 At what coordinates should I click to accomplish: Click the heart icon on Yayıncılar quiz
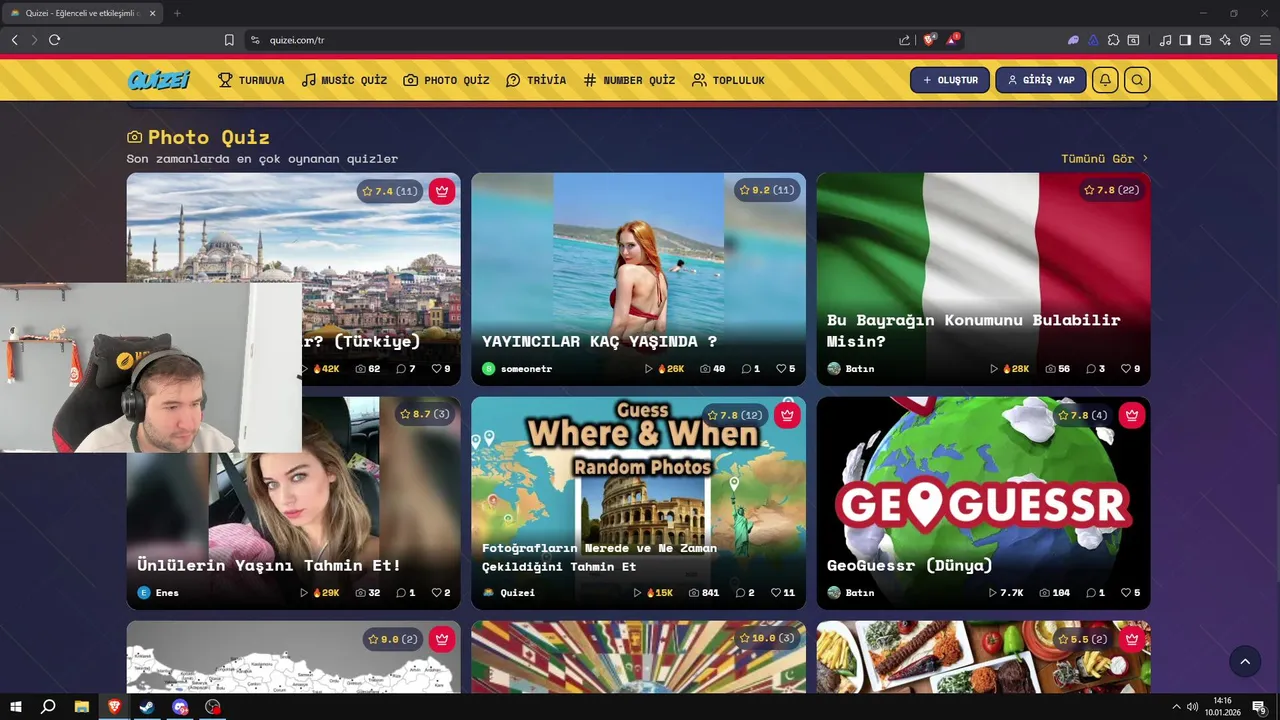781,369
